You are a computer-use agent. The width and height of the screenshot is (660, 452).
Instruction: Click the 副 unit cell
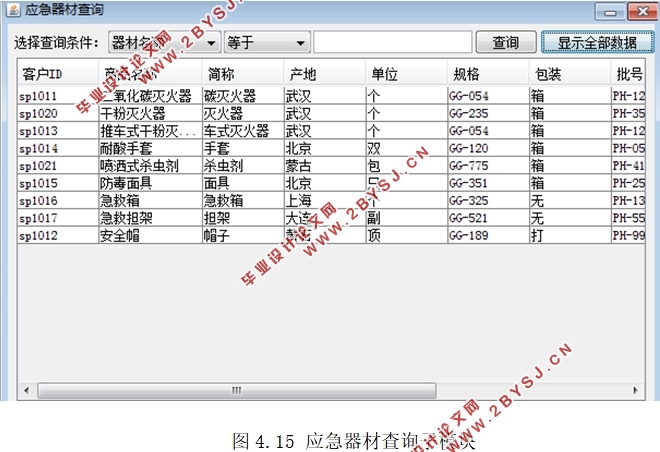407,218
